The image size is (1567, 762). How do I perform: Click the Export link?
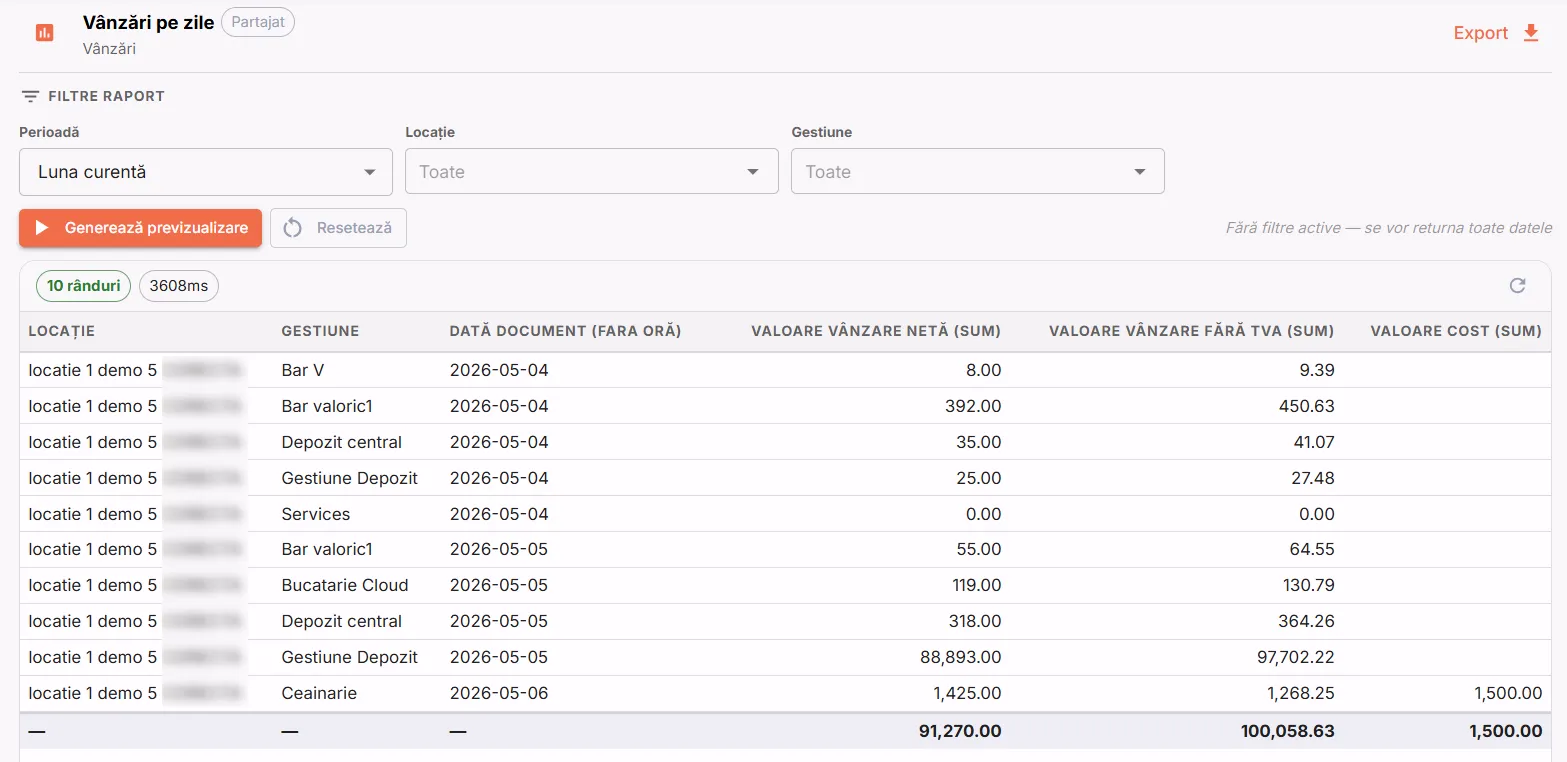1480,33
